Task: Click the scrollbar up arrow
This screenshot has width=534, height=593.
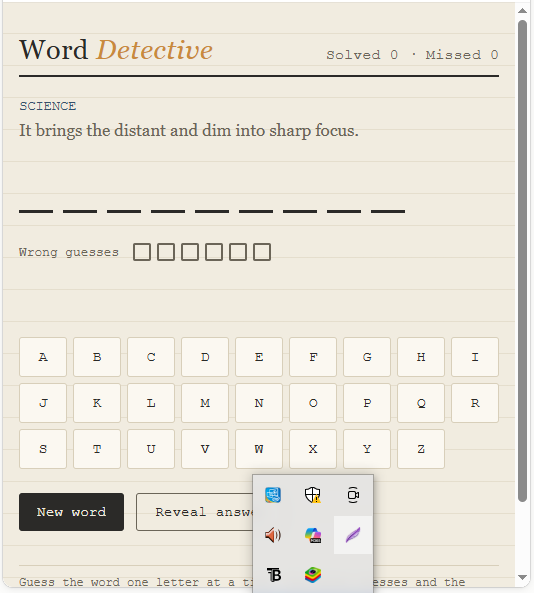Action: (x=522, y=11)
